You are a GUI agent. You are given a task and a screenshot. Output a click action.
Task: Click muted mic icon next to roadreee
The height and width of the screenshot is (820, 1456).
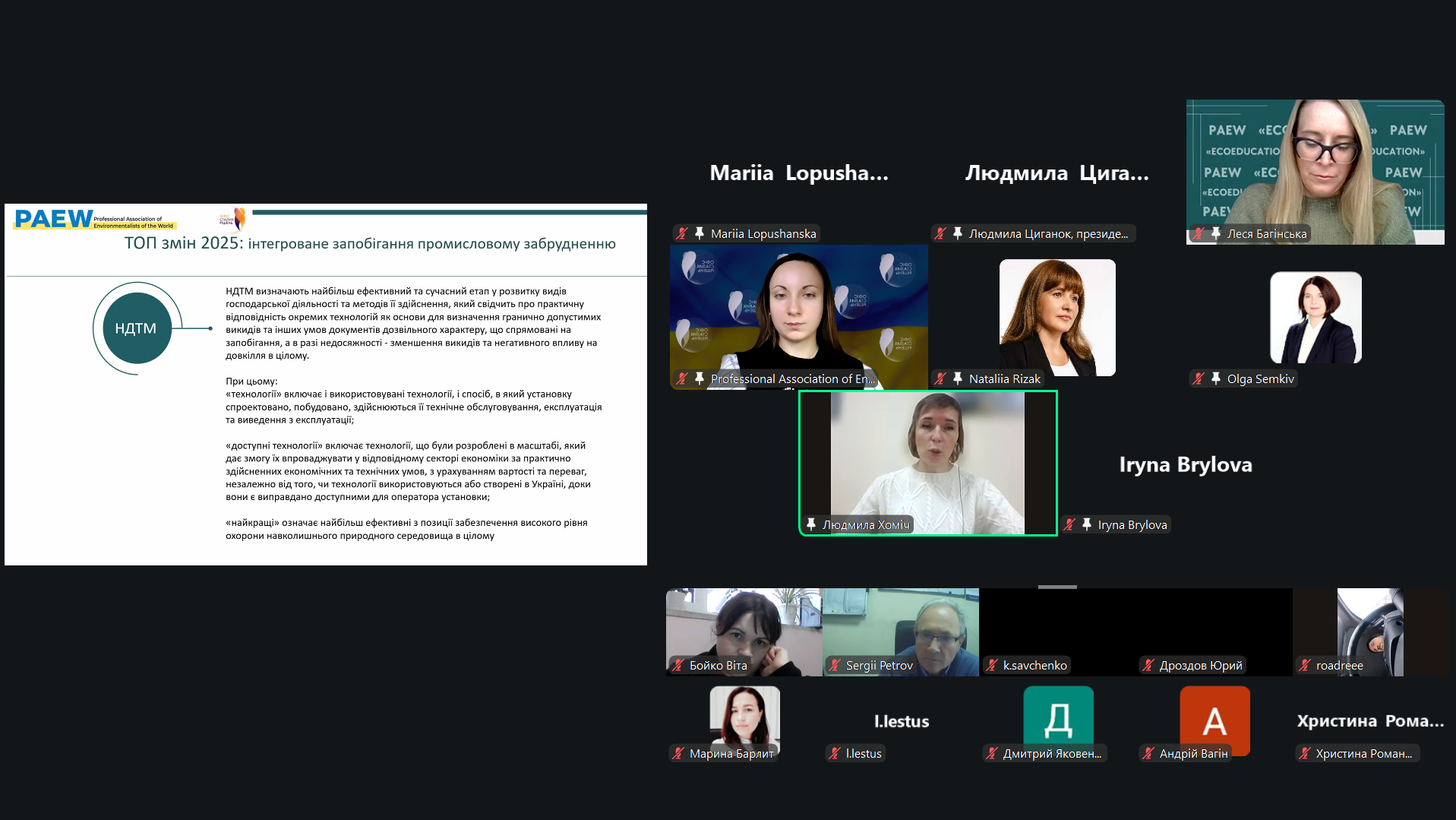point(1305,665)
